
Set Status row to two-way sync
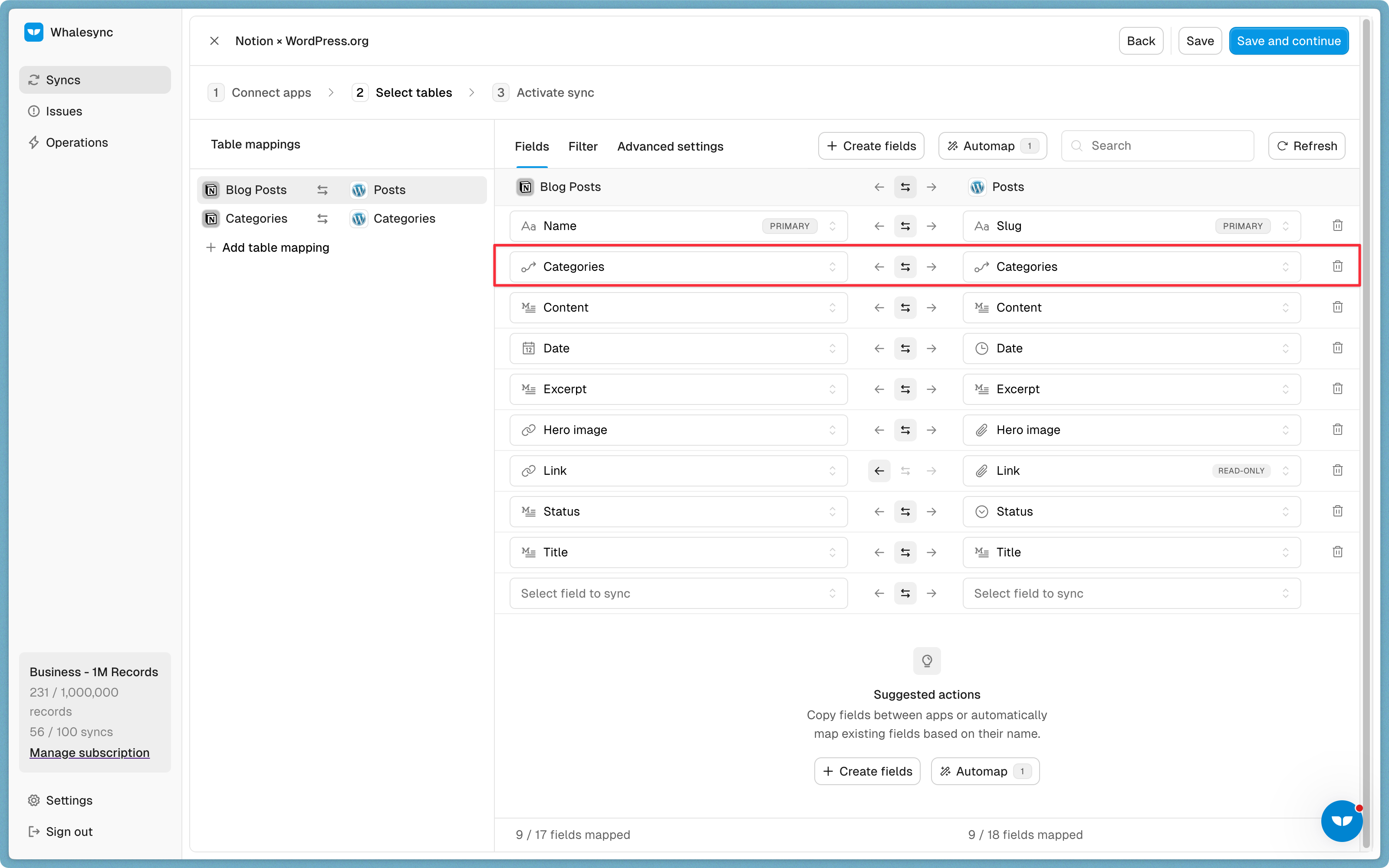point(905,512)
